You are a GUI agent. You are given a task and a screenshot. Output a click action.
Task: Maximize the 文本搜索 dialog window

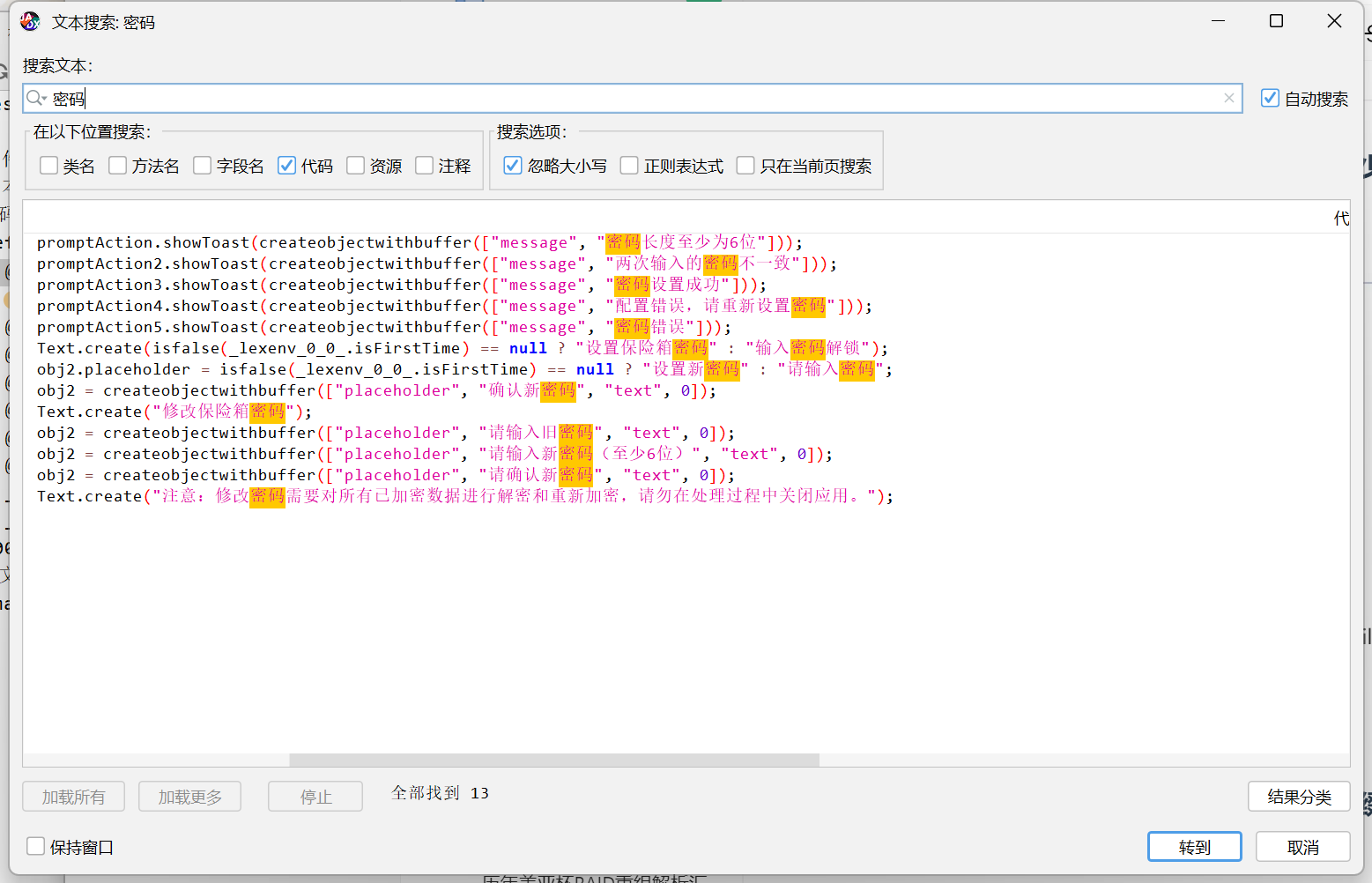coord(1276,21)
